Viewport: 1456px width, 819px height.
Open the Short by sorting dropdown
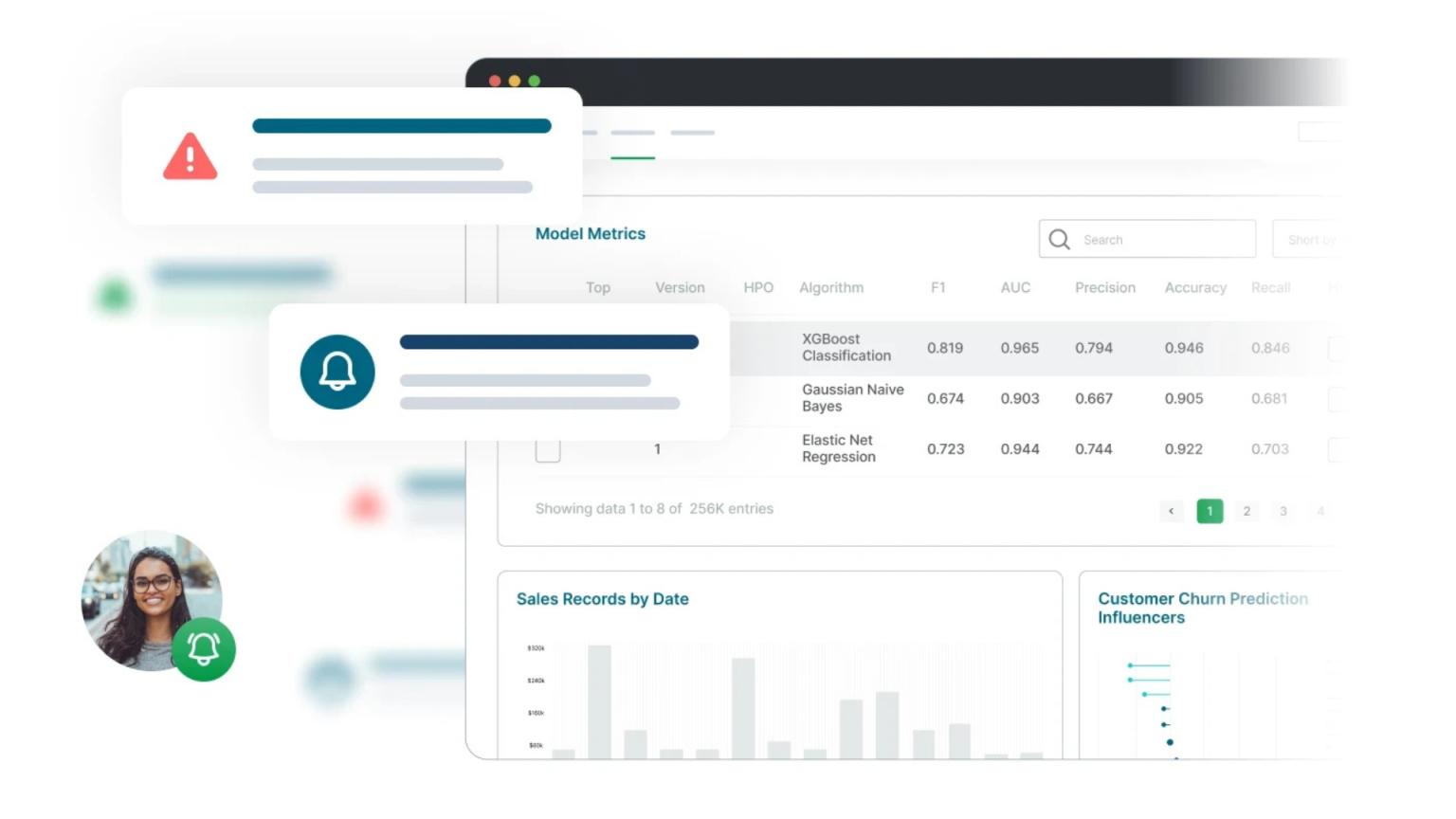pos(1313,239)
